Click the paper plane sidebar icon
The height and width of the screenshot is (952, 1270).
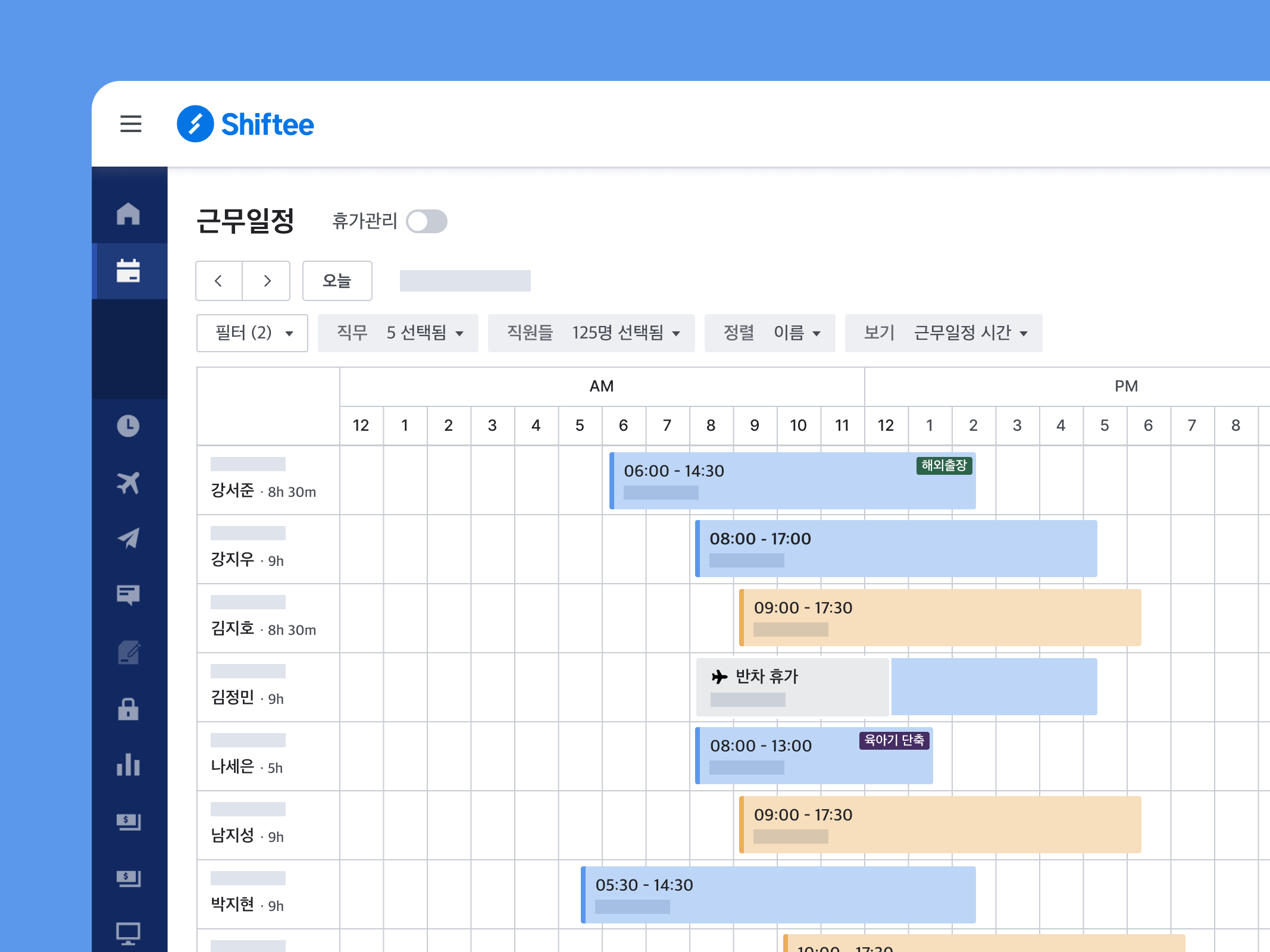tap(129, 538)
